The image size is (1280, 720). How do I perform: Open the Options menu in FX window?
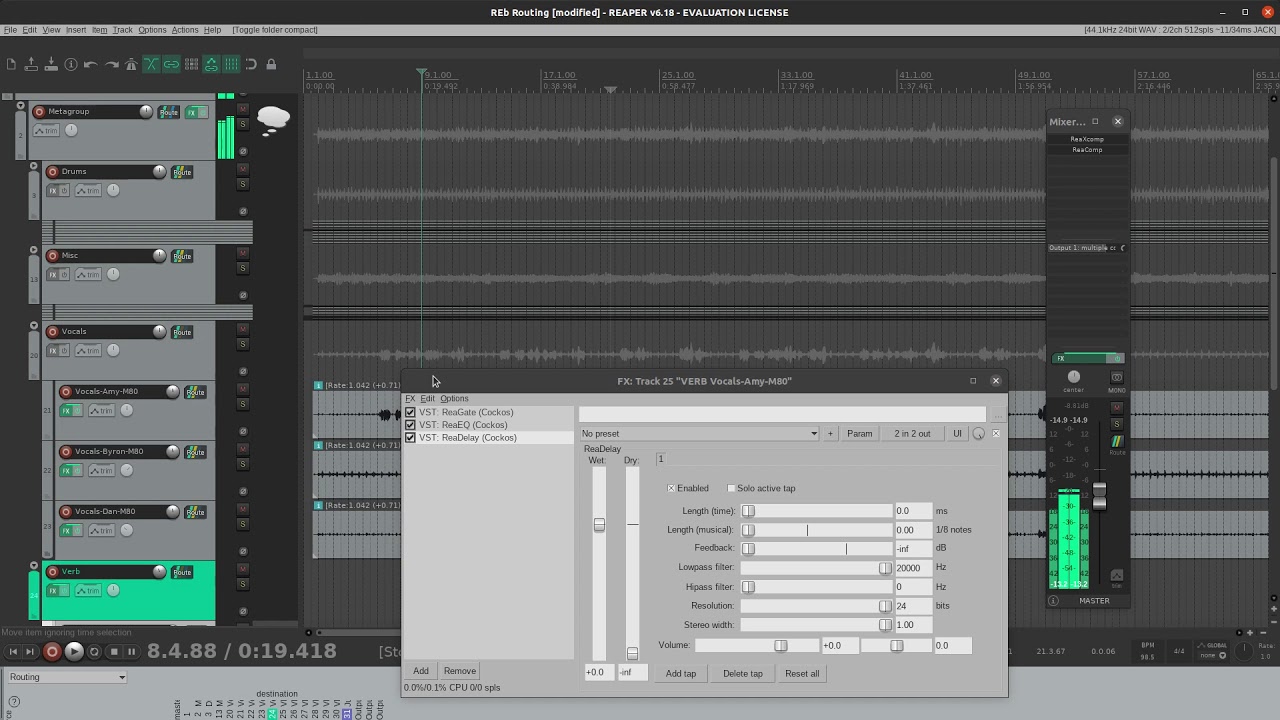coord(454,399)
